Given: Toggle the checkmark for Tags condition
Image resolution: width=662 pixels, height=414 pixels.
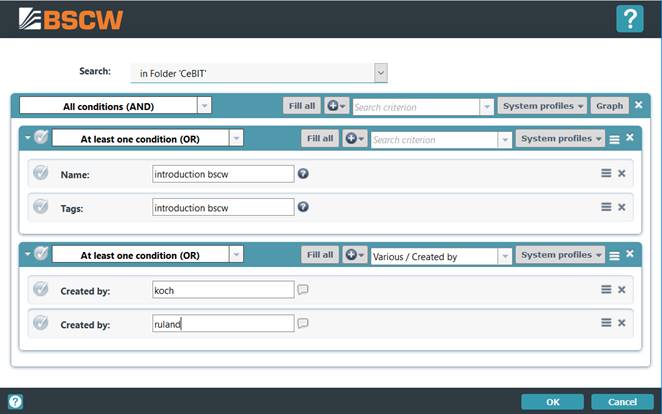Looking at the screenshot, I should 41,207.
